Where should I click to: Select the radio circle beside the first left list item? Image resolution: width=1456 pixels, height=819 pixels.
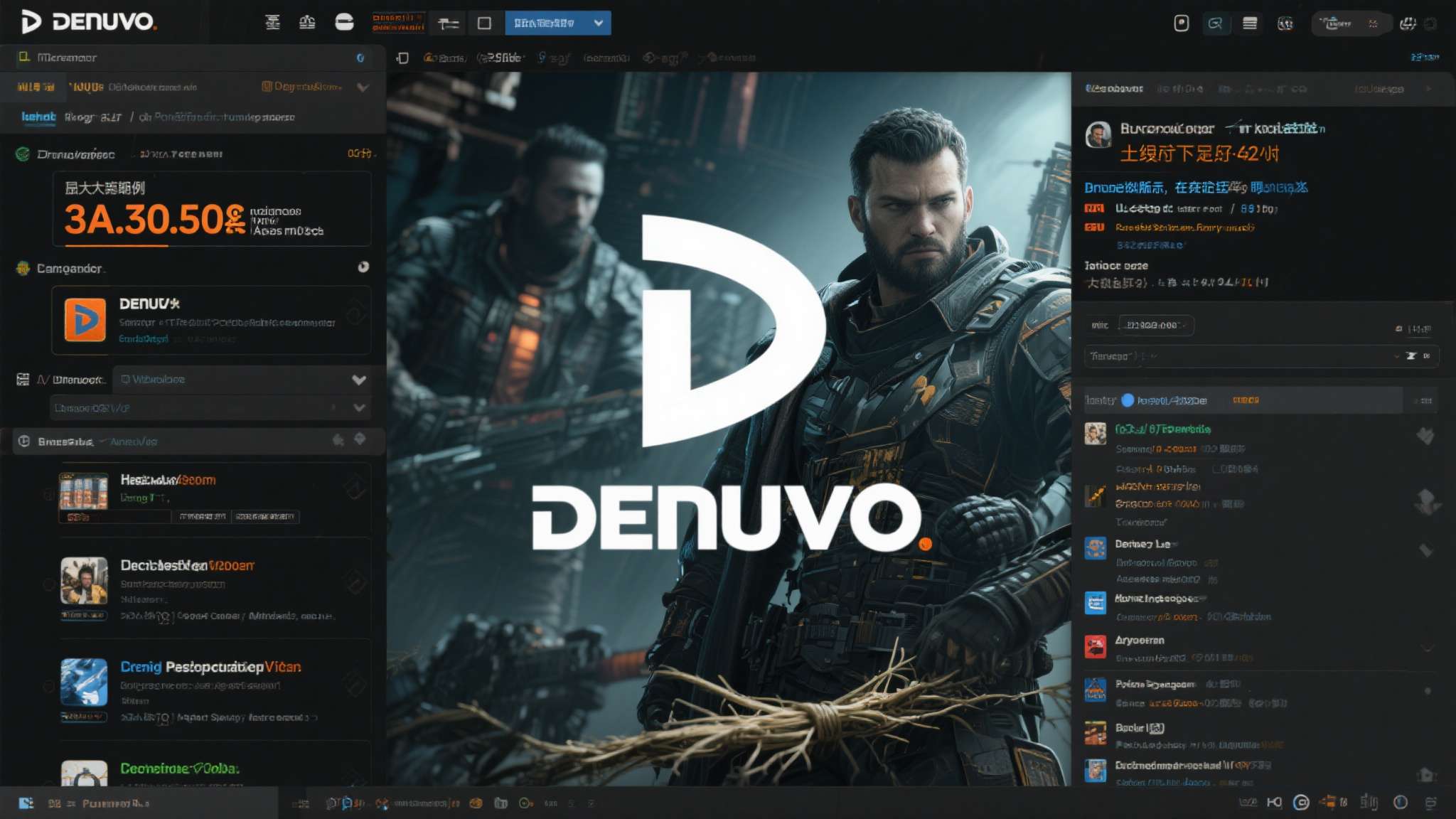click(x=49, y=494)
